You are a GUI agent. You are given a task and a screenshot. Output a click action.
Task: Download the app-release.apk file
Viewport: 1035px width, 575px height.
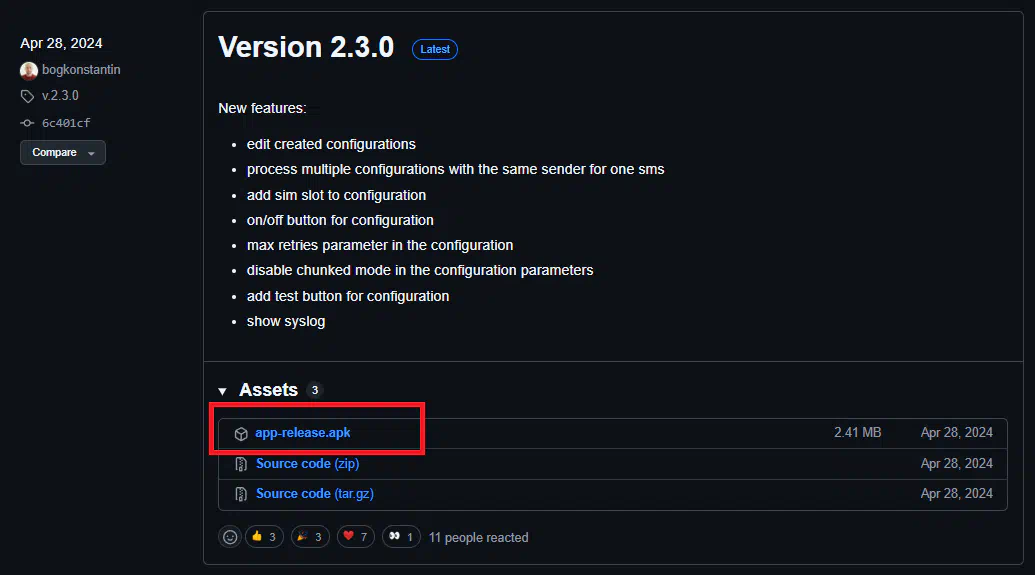point(302,433)
